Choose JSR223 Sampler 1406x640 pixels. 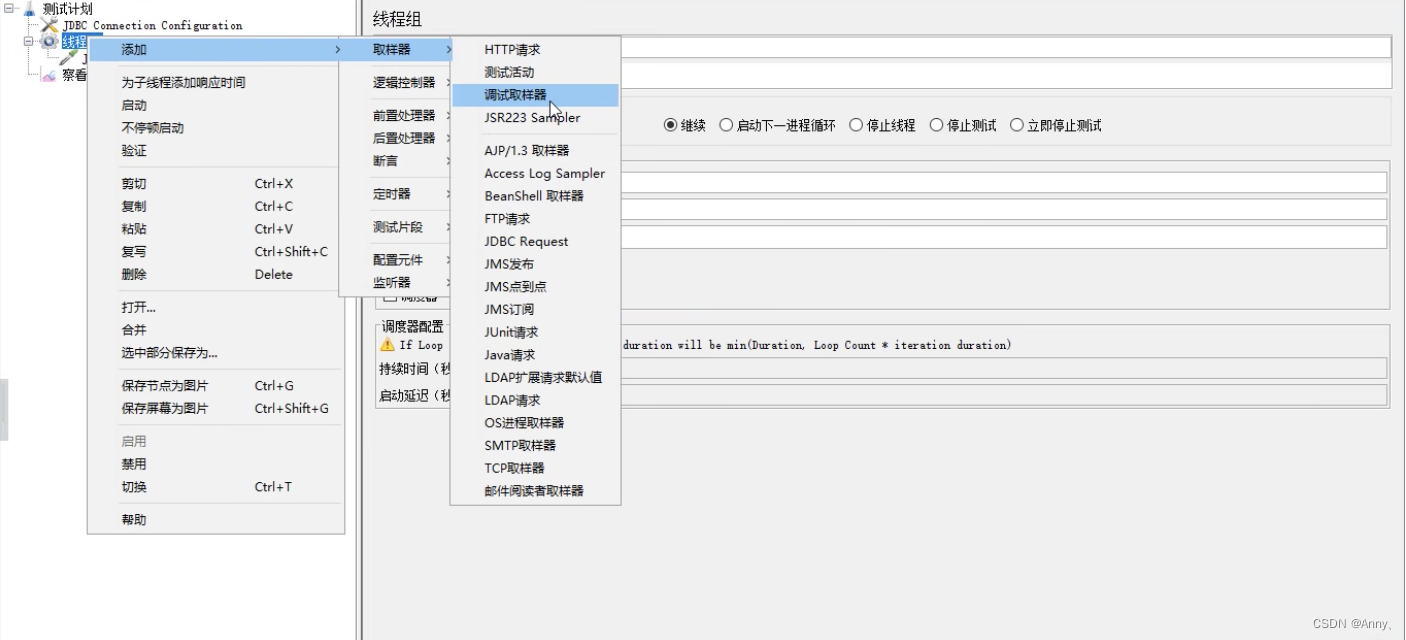point(535,118)
